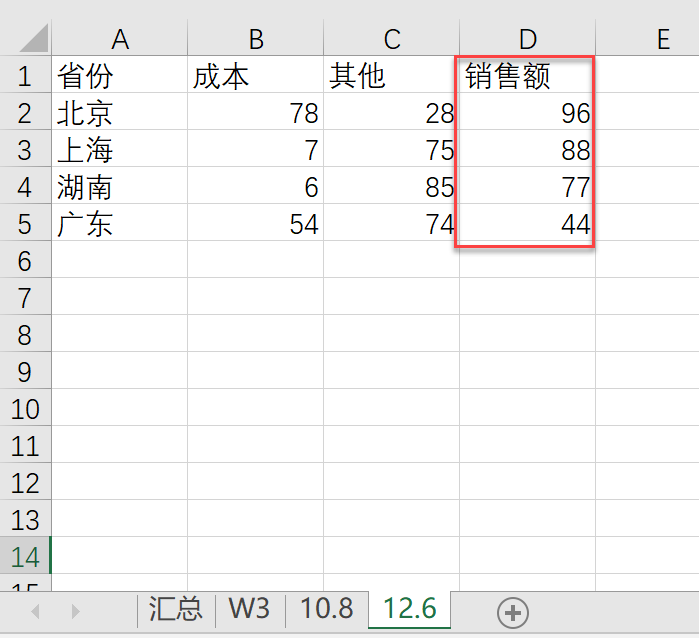
Task: Click value 75 in column C
Action: [391, 149]
